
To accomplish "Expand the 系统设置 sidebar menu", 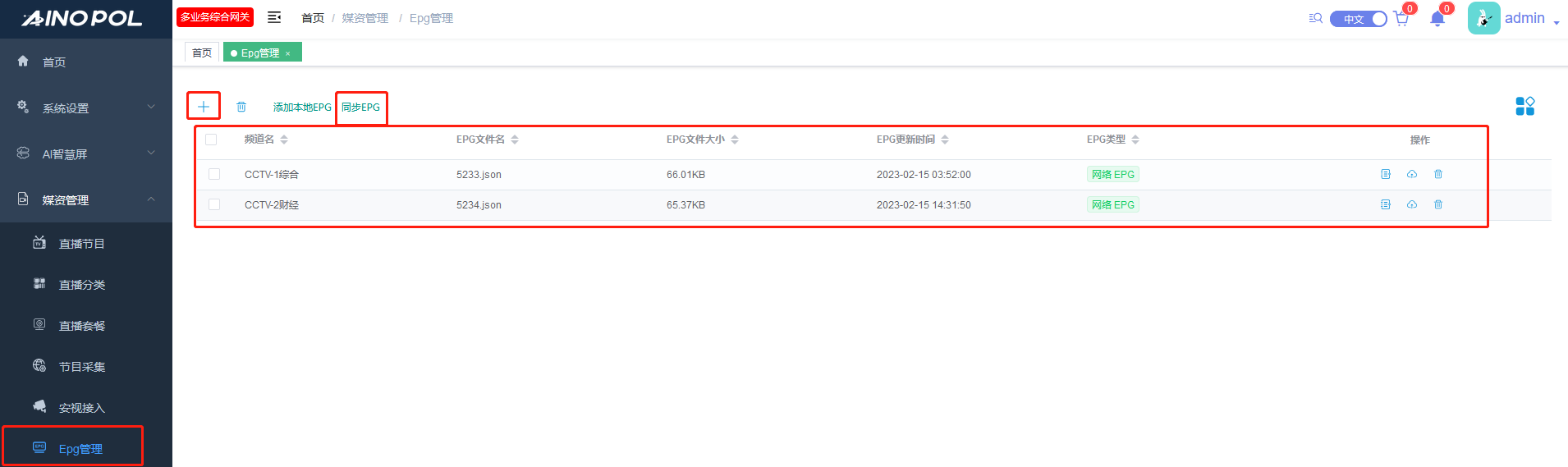I will click(85, 108).
